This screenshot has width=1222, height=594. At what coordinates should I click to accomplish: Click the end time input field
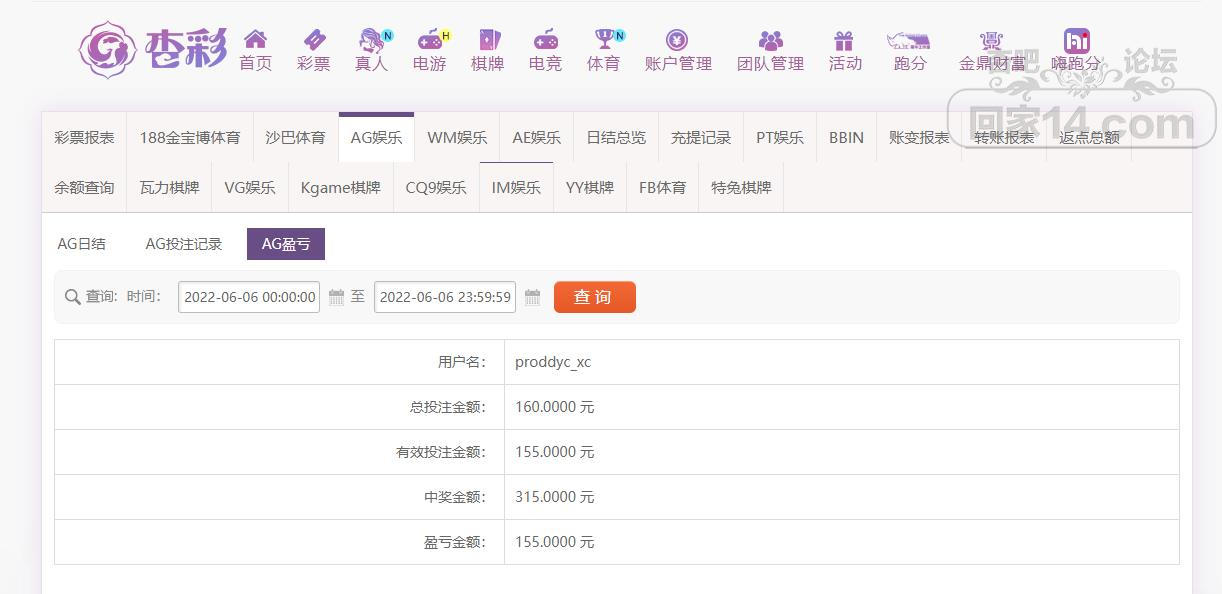[x=445, y=297]
